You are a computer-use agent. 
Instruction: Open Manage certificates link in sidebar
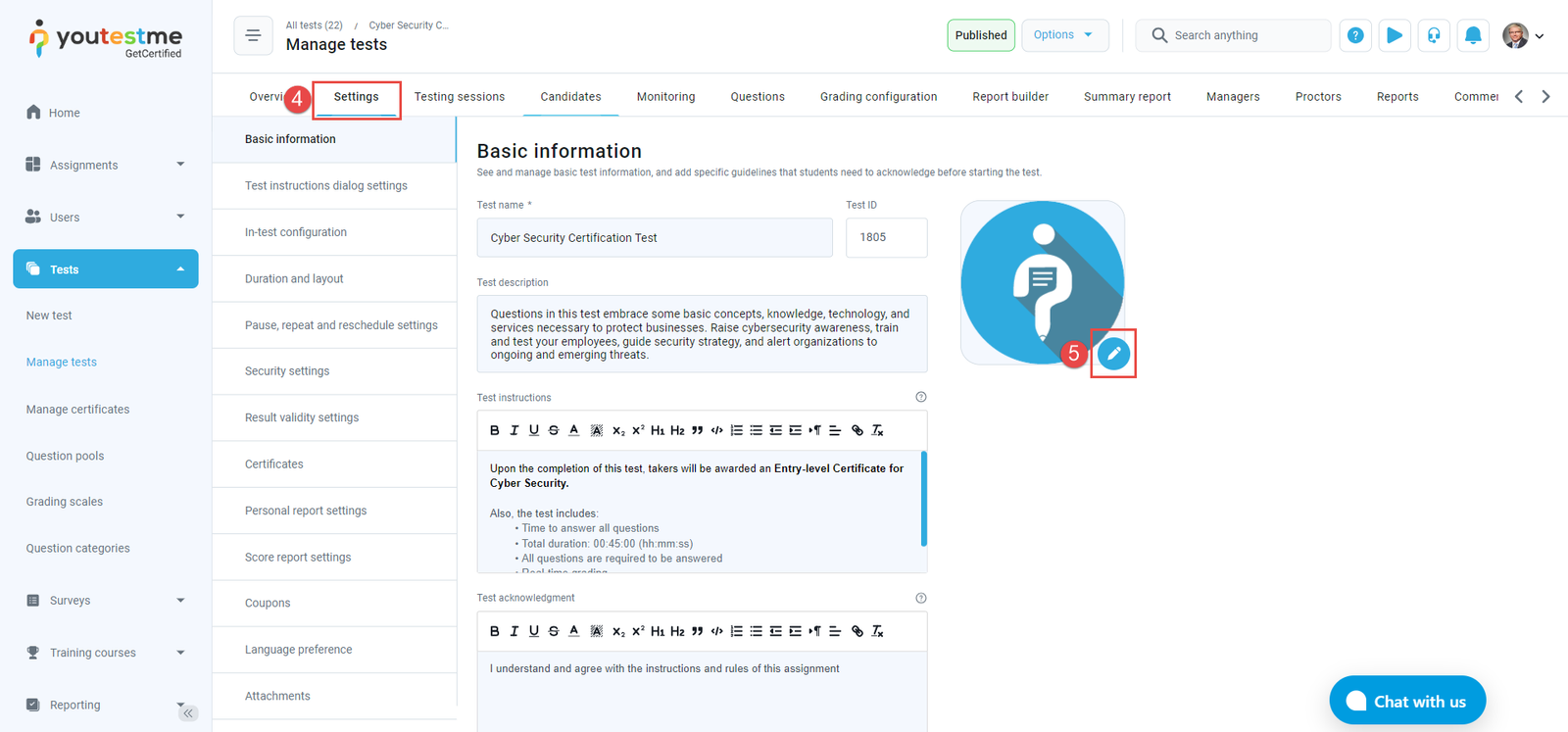pyautogui.click(x=77, y=409)
